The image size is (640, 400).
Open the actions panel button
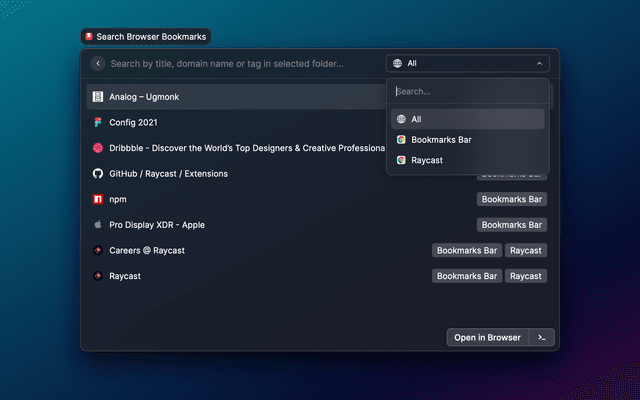[541, 338]
